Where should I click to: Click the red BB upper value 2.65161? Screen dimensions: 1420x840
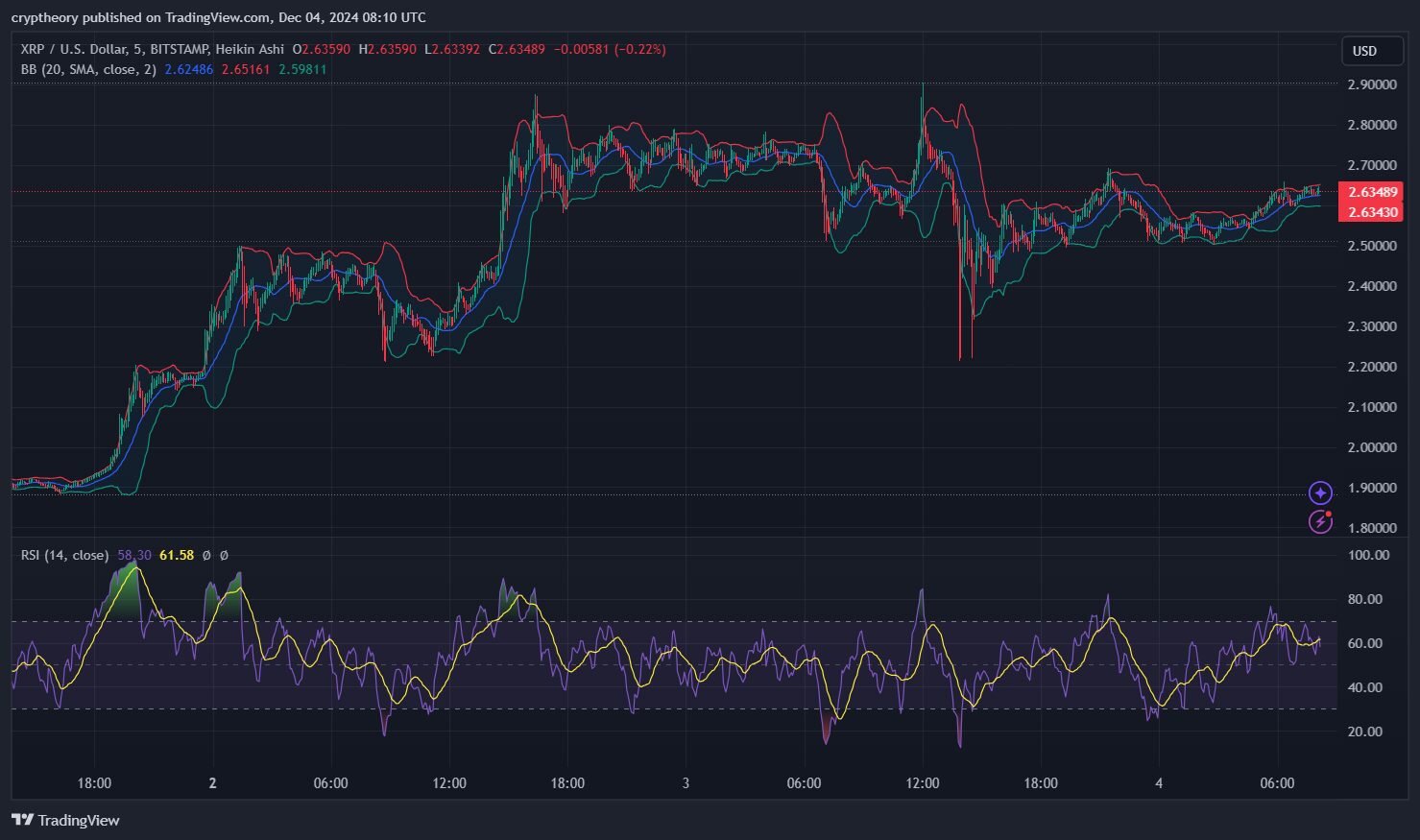(246, 69)
